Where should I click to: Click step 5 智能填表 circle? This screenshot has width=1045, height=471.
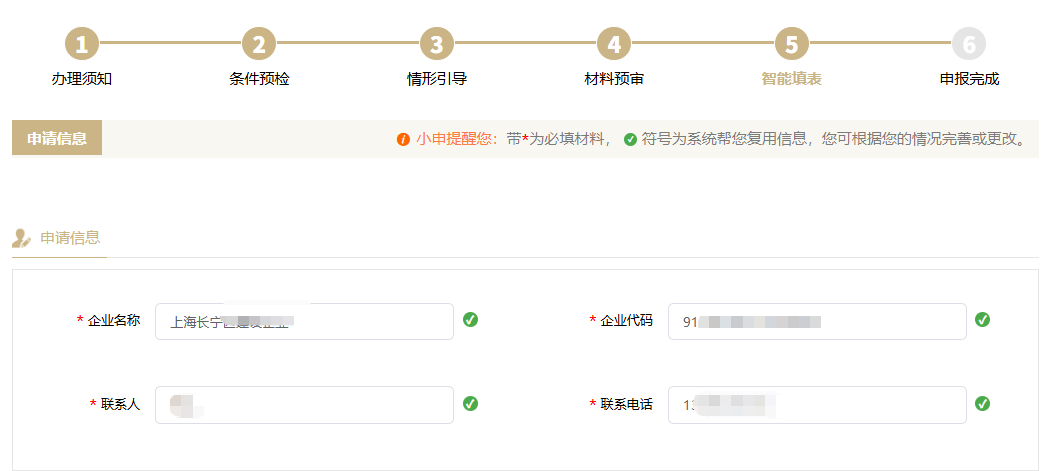coord(791,43)
